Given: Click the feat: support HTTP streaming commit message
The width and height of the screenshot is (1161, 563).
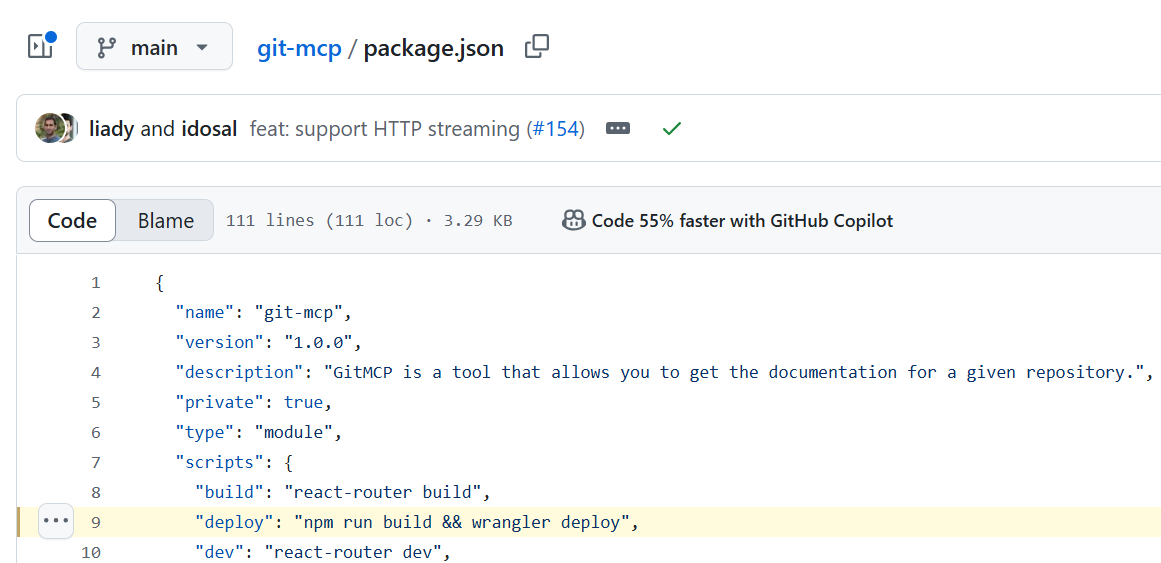Looking at the screenshot, I should pos(386,129).
